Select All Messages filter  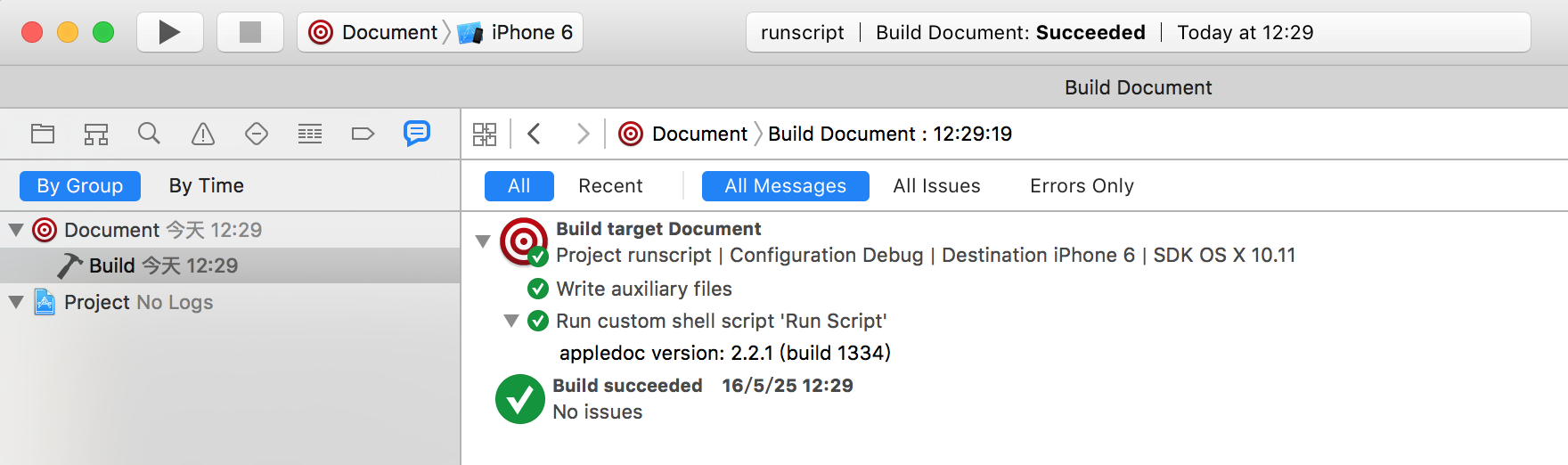785,185
